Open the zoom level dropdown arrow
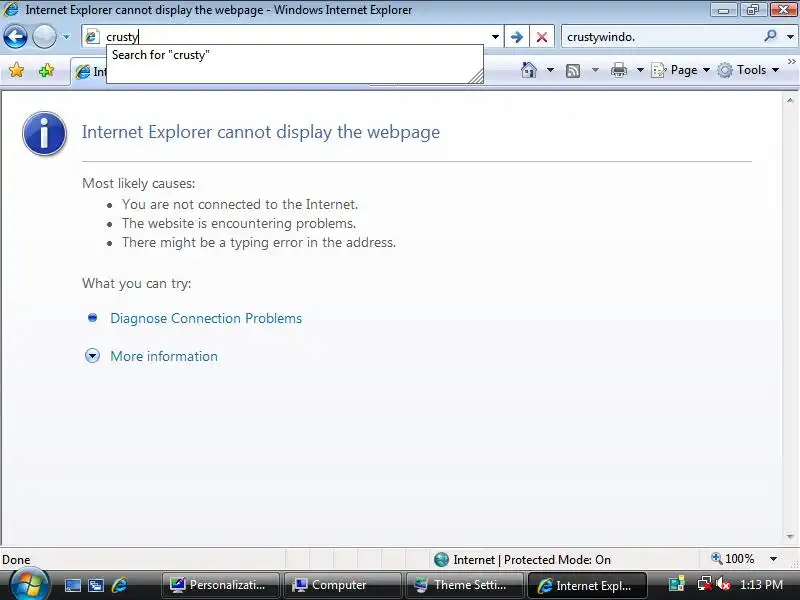The height and width of the screenshot is (600, 800). [773, 559]
